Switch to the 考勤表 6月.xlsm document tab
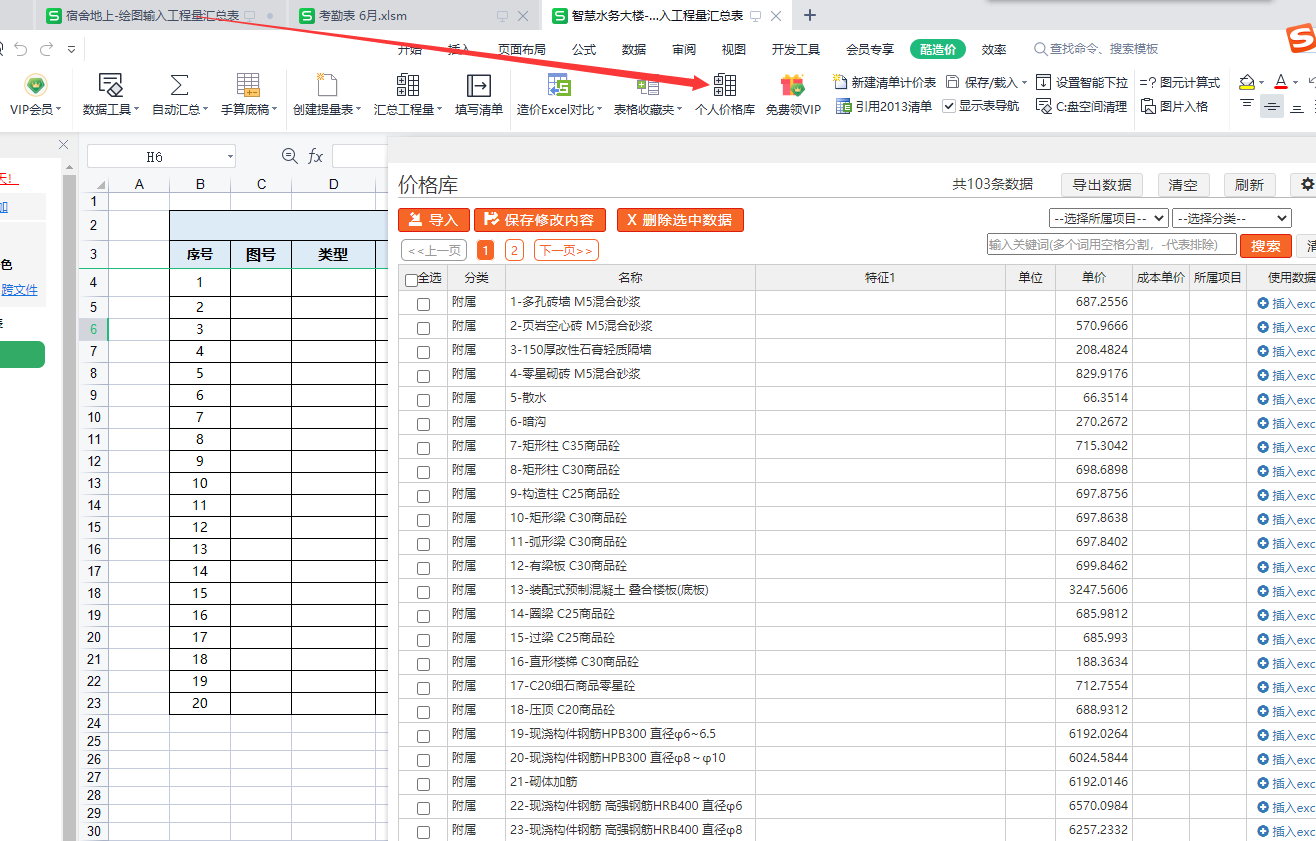Screen dimensions: 1316x841 tap(362, 16)
